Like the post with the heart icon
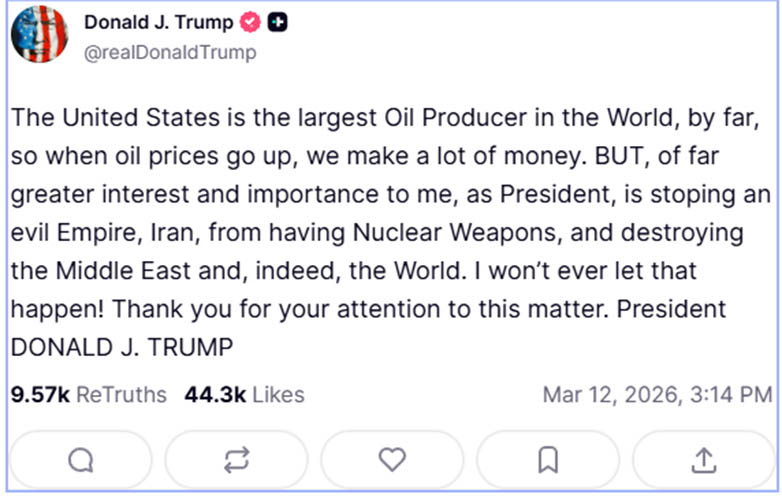The height and width of the screenshot is (498, 782). (392, 460)
